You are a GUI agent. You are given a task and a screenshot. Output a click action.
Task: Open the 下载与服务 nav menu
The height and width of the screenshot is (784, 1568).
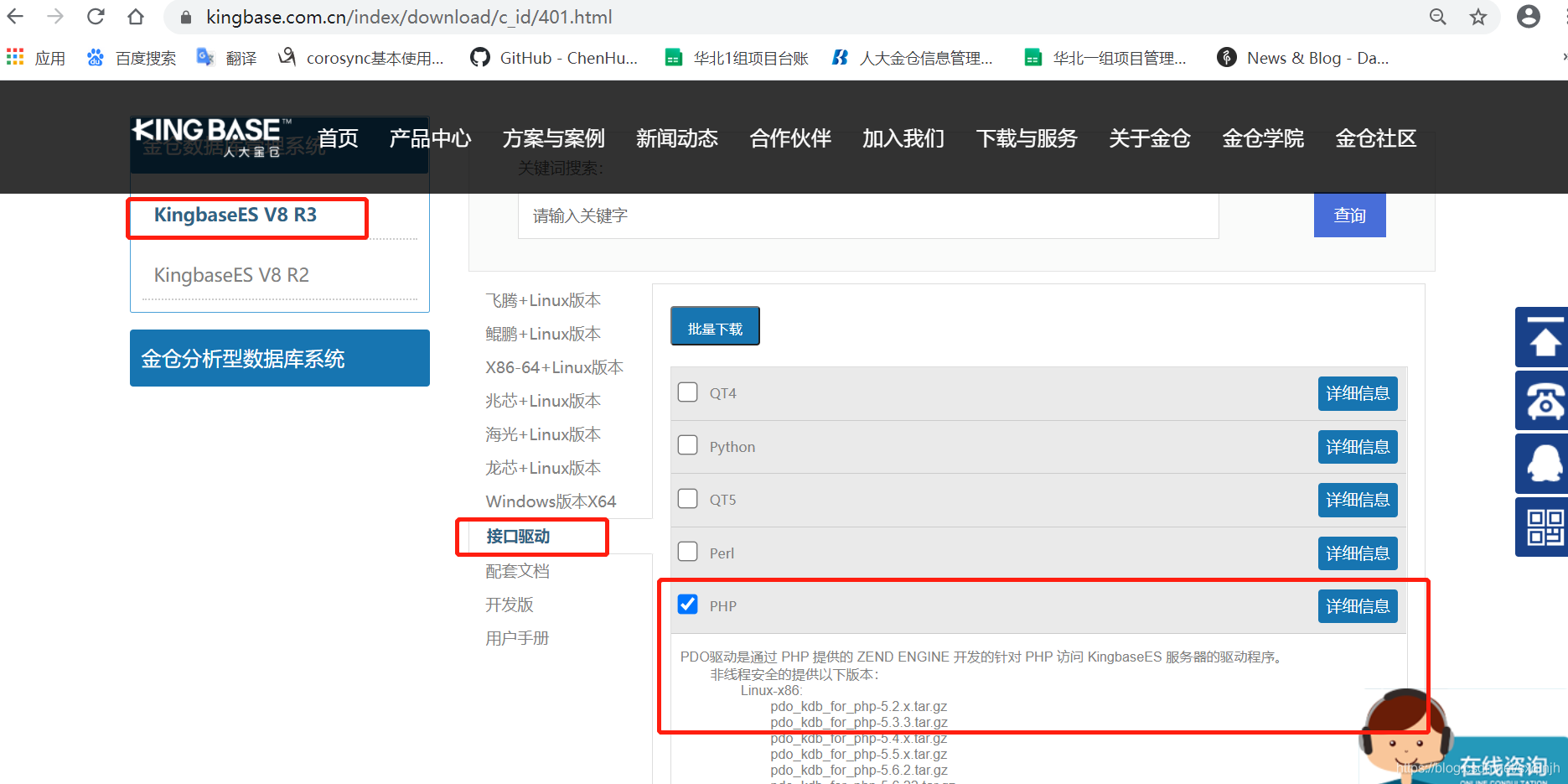1027,138
